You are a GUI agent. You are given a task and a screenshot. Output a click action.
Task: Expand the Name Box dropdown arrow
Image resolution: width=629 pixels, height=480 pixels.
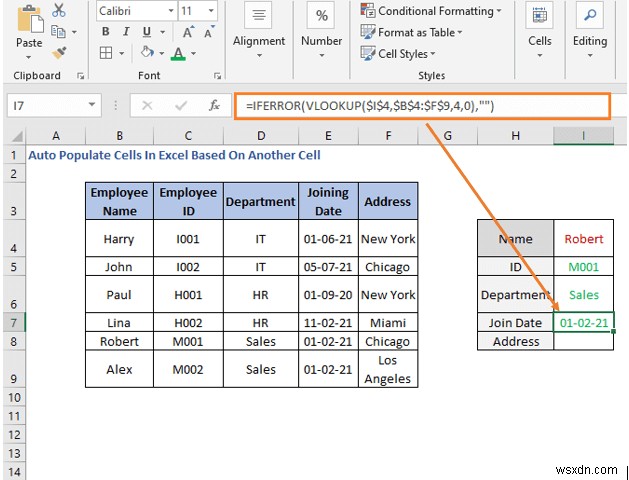[92, 105]
